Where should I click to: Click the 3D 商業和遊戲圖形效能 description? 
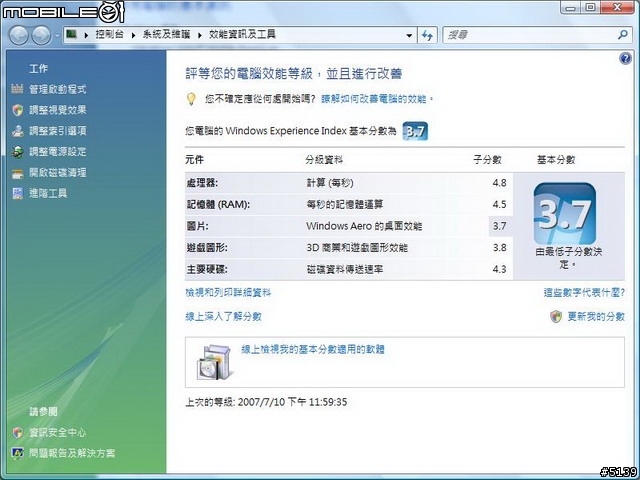click(357, 248)
